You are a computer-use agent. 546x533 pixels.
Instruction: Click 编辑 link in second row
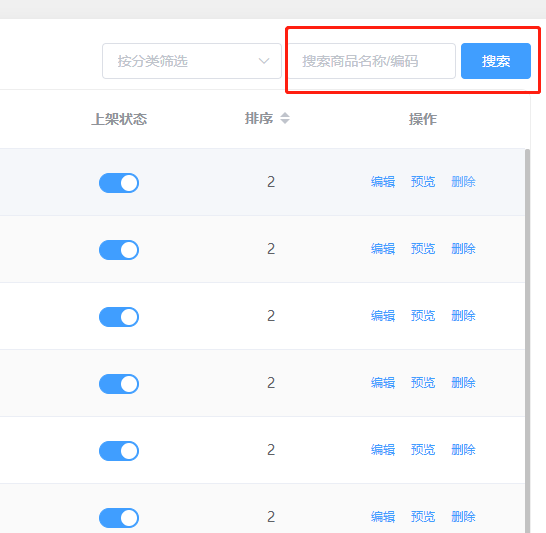[383, 249]
